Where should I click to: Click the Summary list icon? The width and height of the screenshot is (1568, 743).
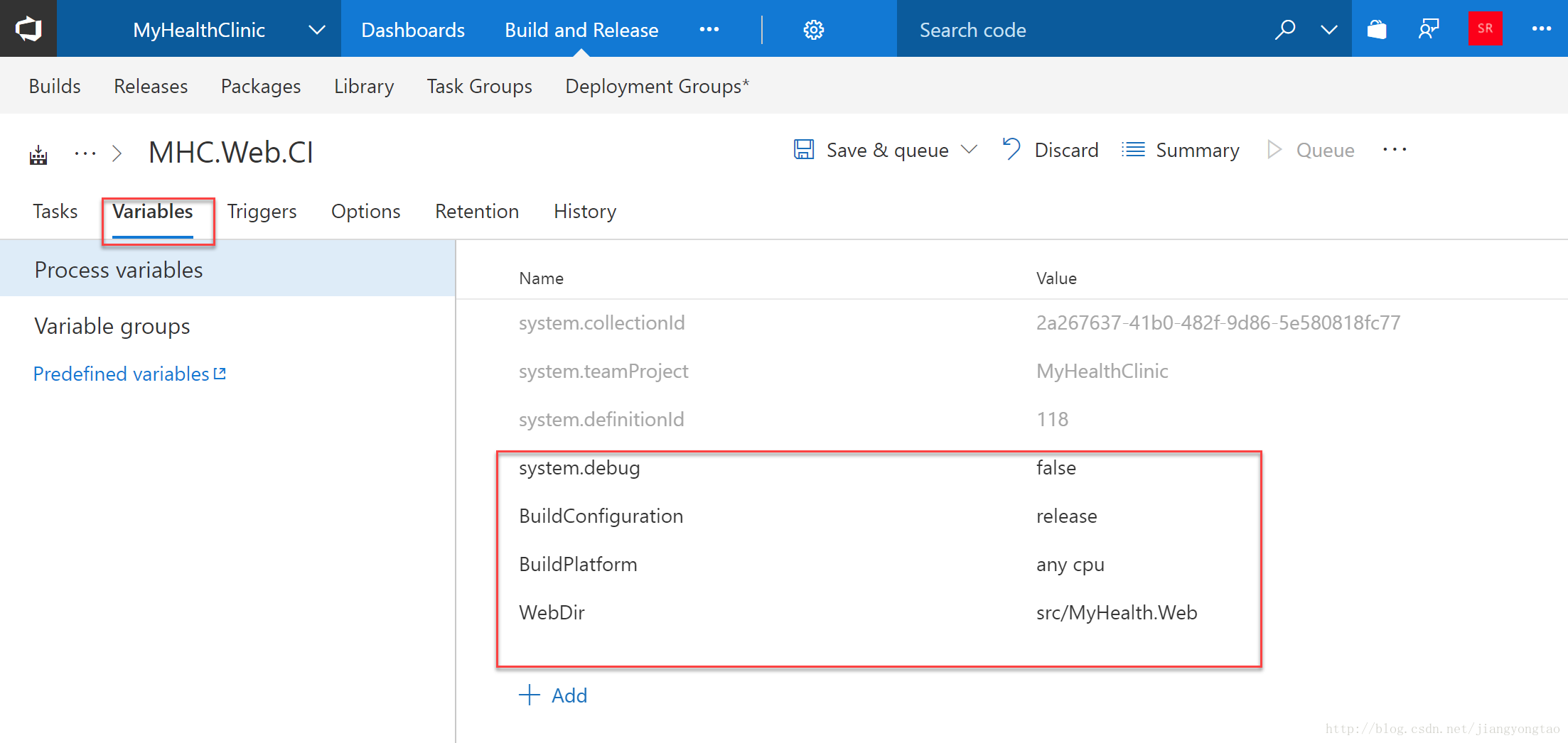click(x=1133, y=150)
